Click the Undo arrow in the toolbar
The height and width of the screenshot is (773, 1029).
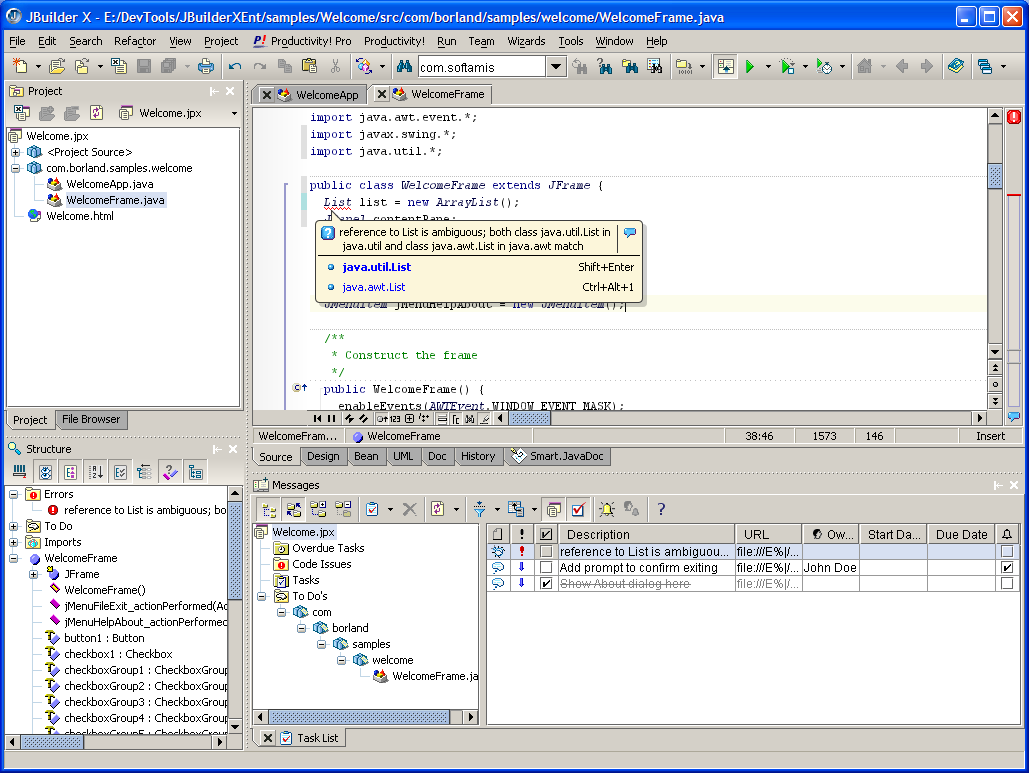tap(235, 67)
